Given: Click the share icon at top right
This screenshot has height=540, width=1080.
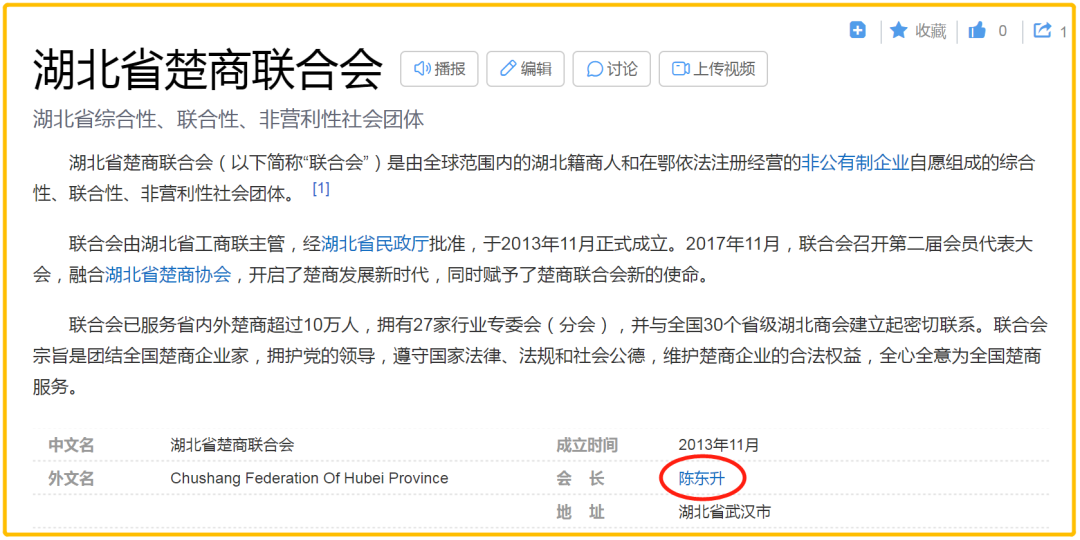Looking at the screenshot, I should (x=1043, y=30).
